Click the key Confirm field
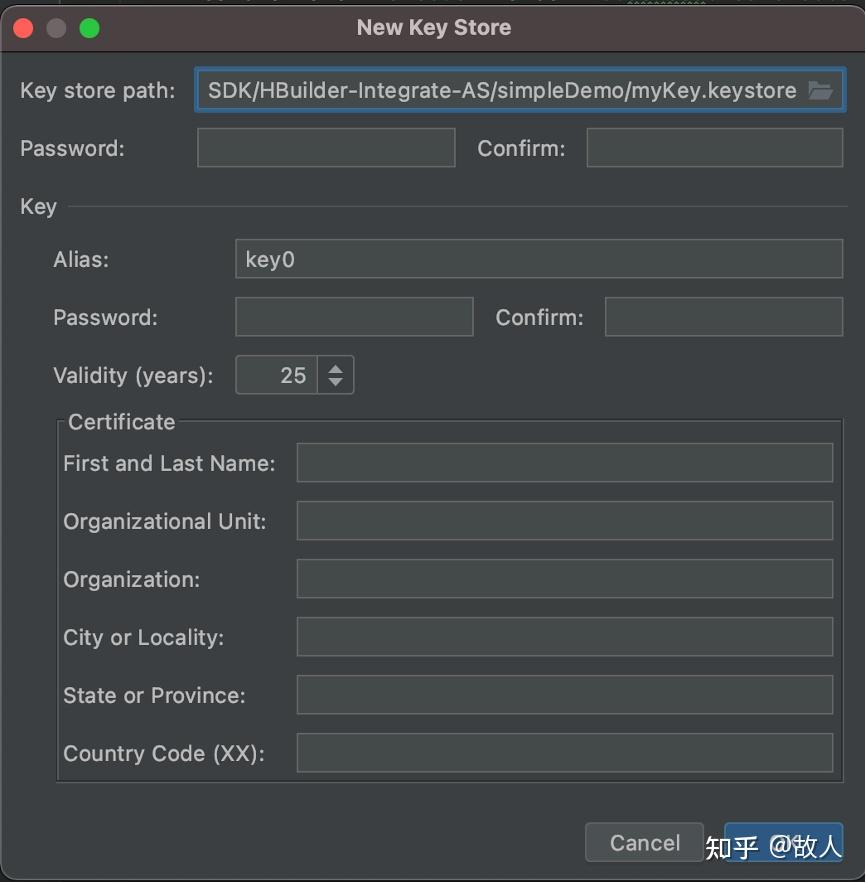Viewport: 866px width, 883px height. (723, 316)
